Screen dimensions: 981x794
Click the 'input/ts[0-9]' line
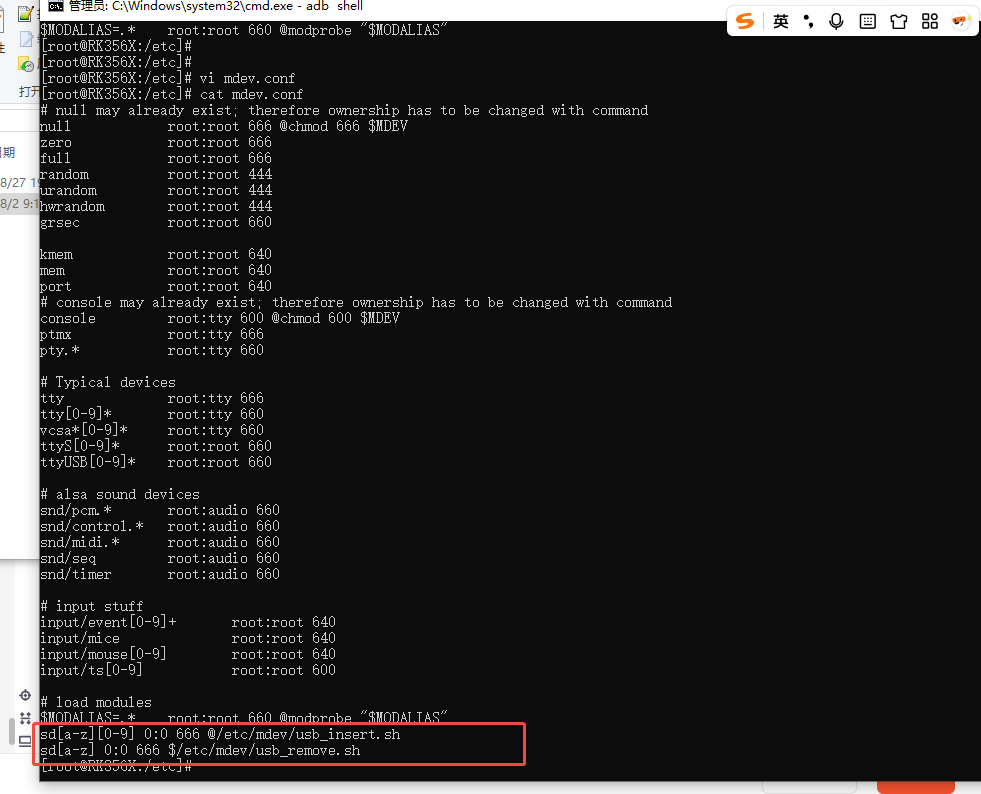(x=188, y=670)
